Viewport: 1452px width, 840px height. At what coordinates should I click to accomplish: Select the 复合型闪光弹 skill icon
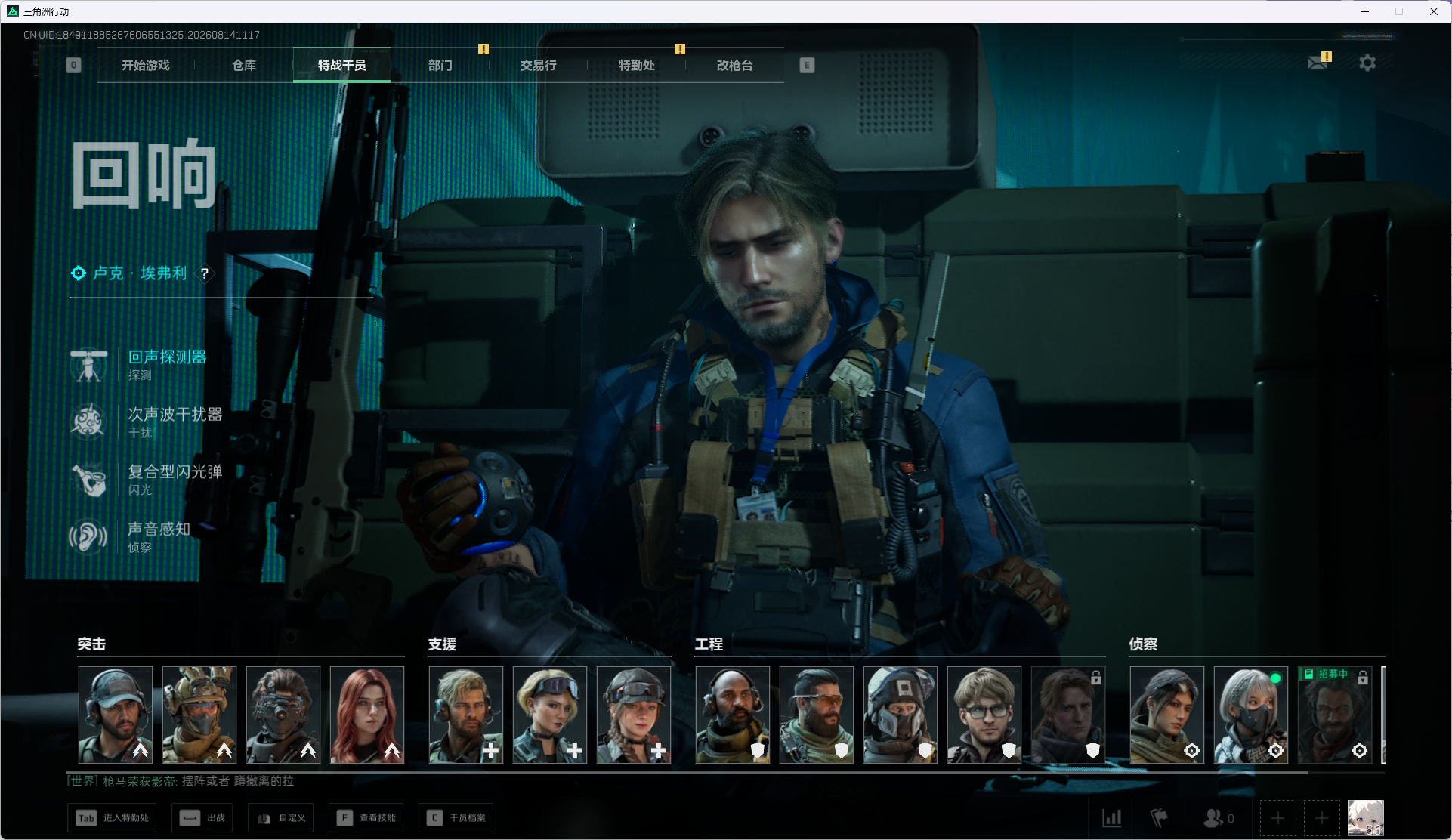click(88, 479)
